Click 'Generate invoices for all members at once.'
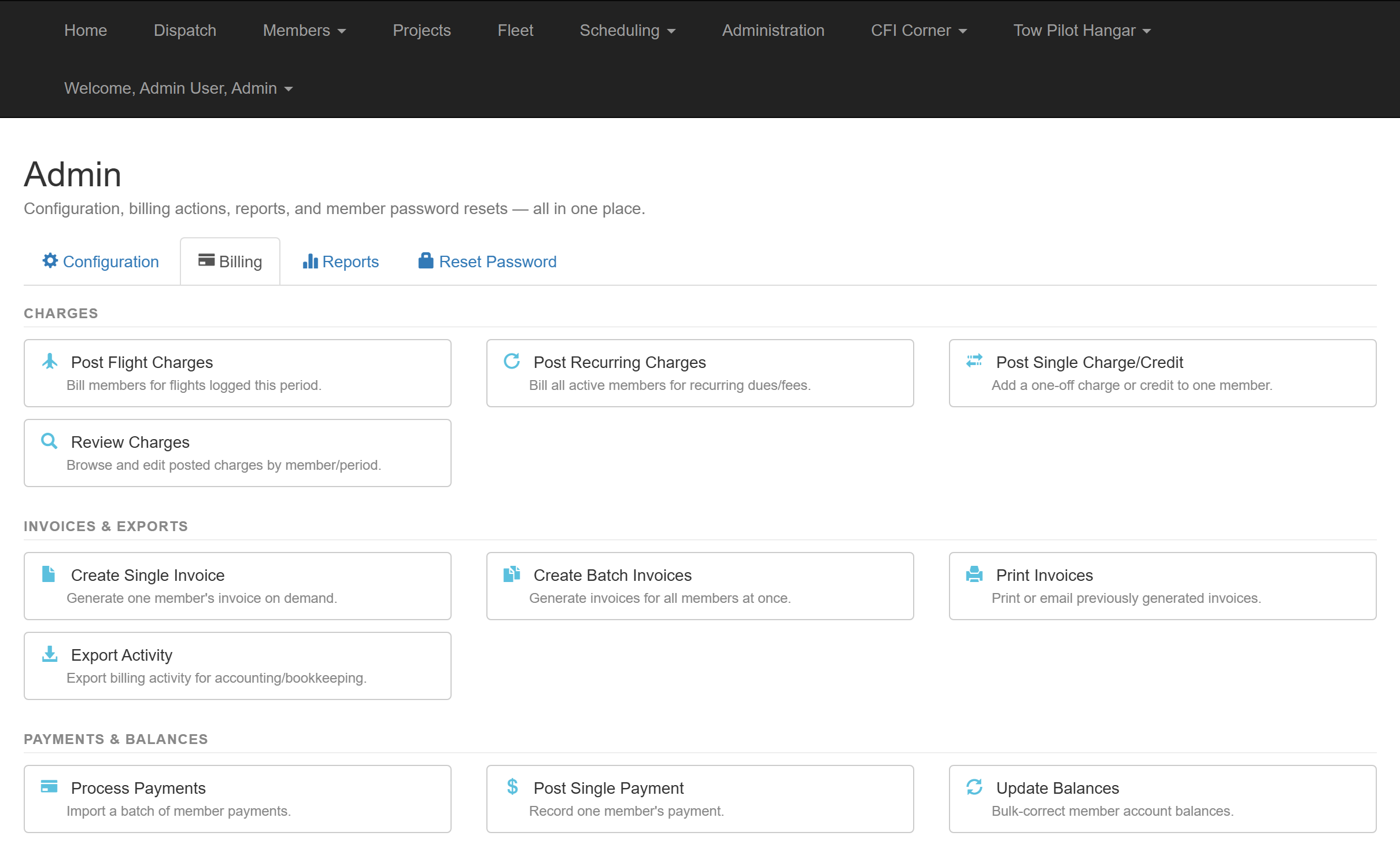 pos(660,598)
